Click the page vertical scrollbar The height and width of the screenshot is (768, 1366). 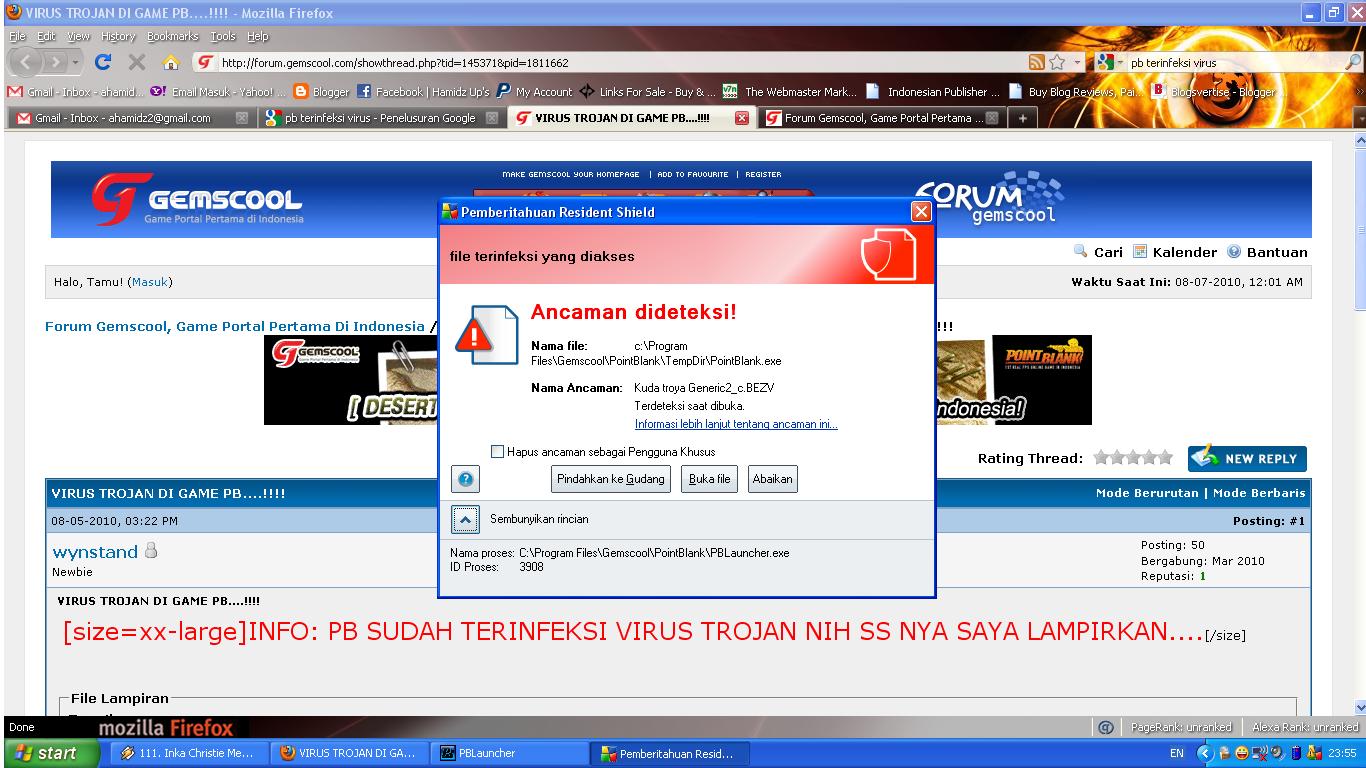click(x=1359, y=424)
